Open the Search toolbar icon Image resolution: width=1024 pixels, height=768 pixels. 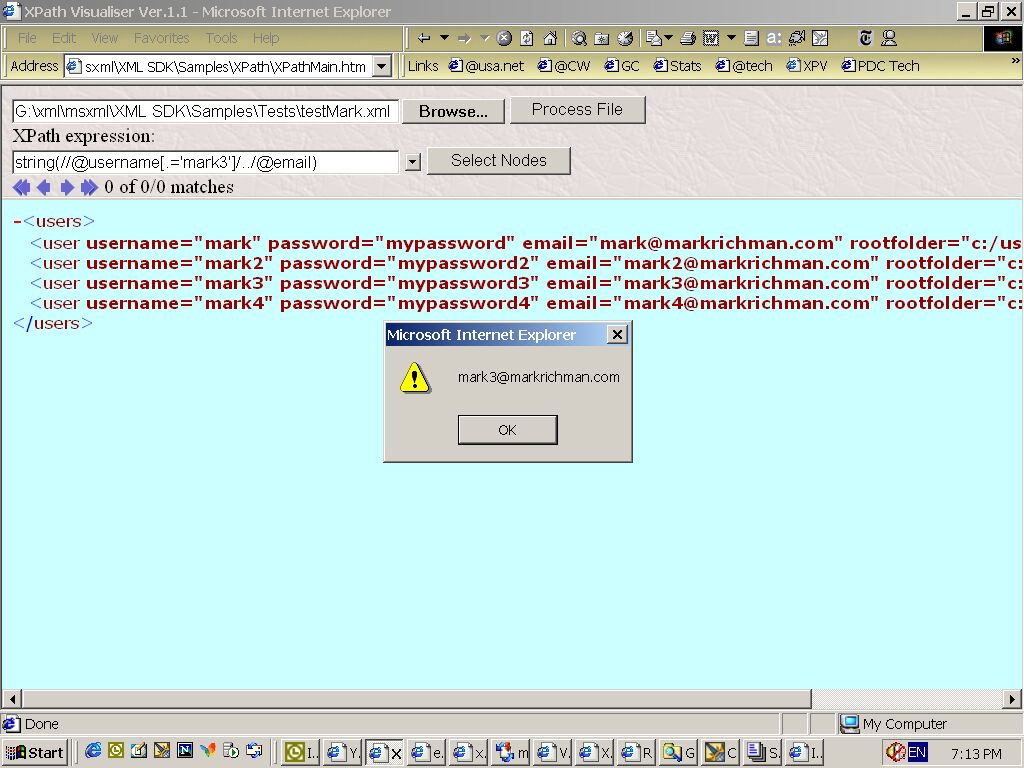(579, 39)
